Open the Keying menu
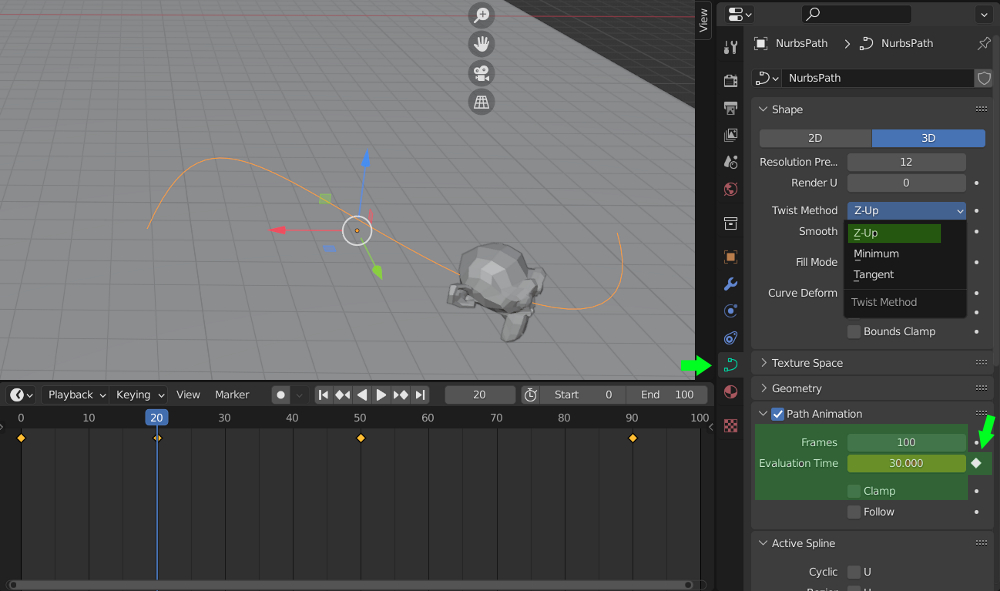1000x591 pixels. [139, 395]
